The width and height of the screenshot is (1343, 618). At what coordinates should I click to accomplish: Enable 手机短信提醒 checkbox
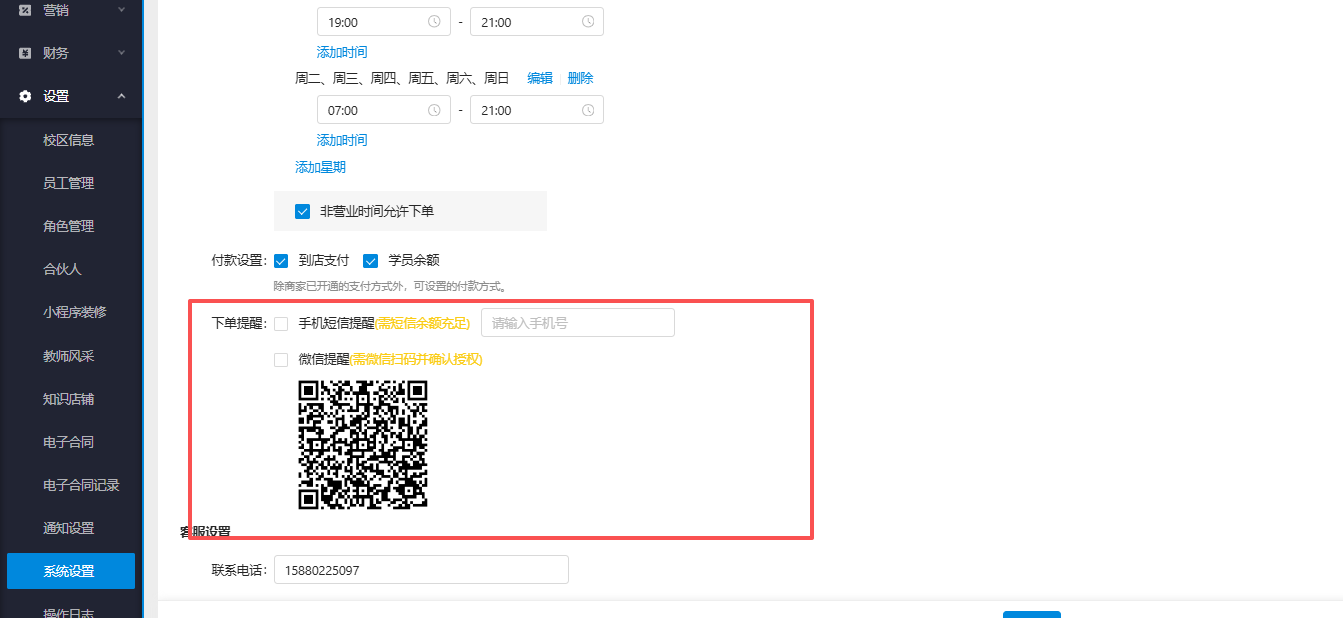pyautogui.click(x=281, y=323)
